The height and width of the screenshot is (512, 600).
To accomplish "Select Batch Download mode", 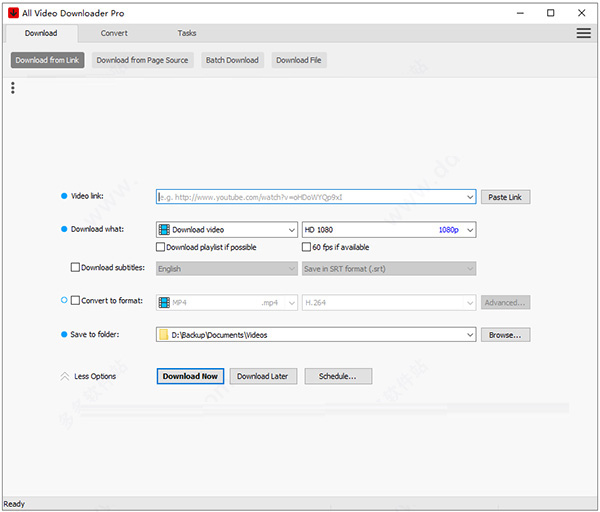I will point(232,60).
